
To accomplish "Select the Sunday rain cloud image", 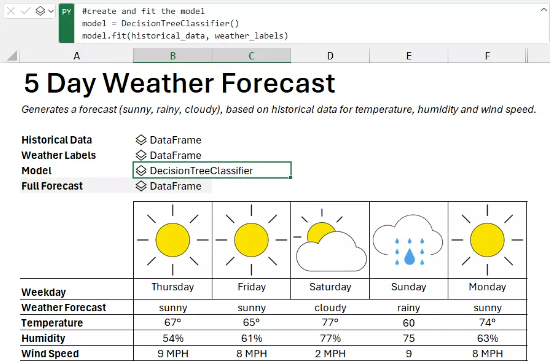I will click(408, 240).
